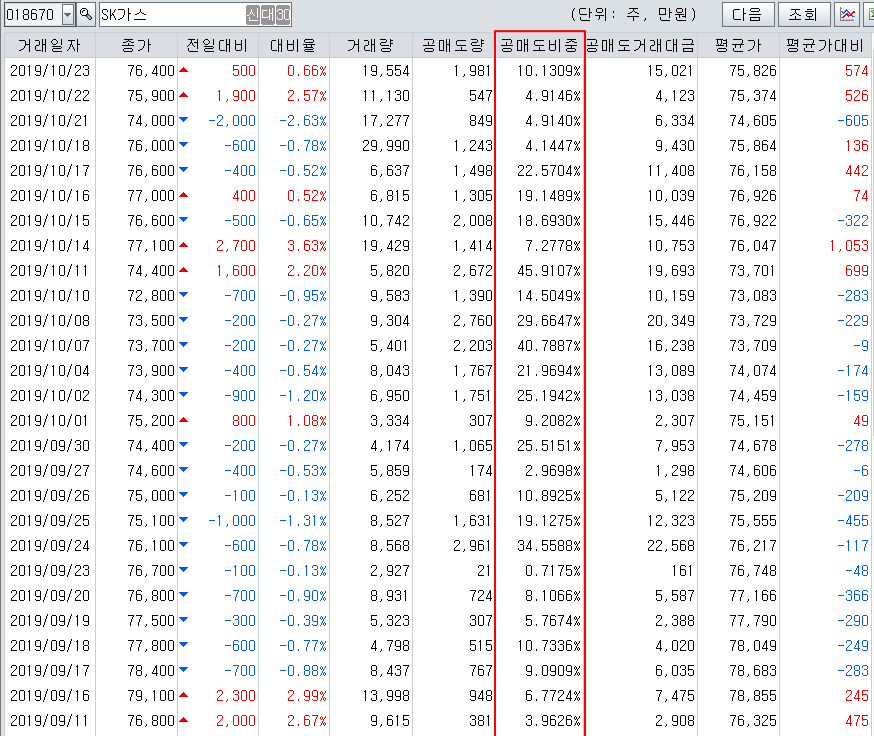Open the chart icon in top right

tap(847, 14)
